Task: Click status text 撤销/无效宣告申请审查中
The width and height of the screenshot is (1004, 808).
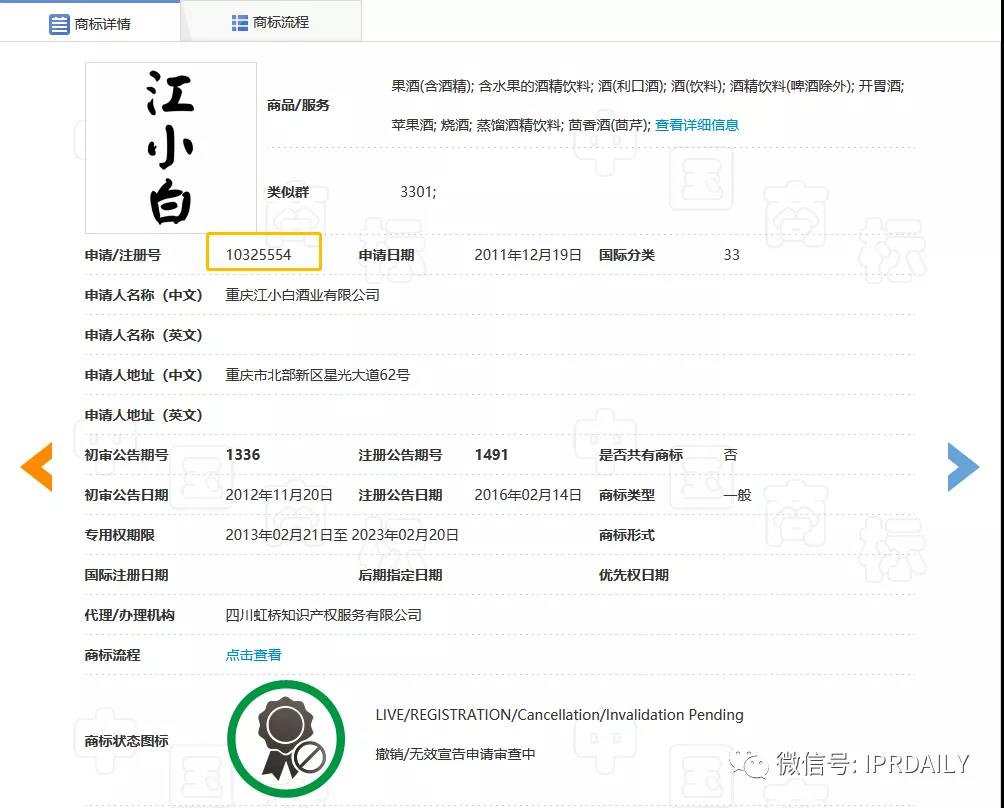Action: click(455, 754)
